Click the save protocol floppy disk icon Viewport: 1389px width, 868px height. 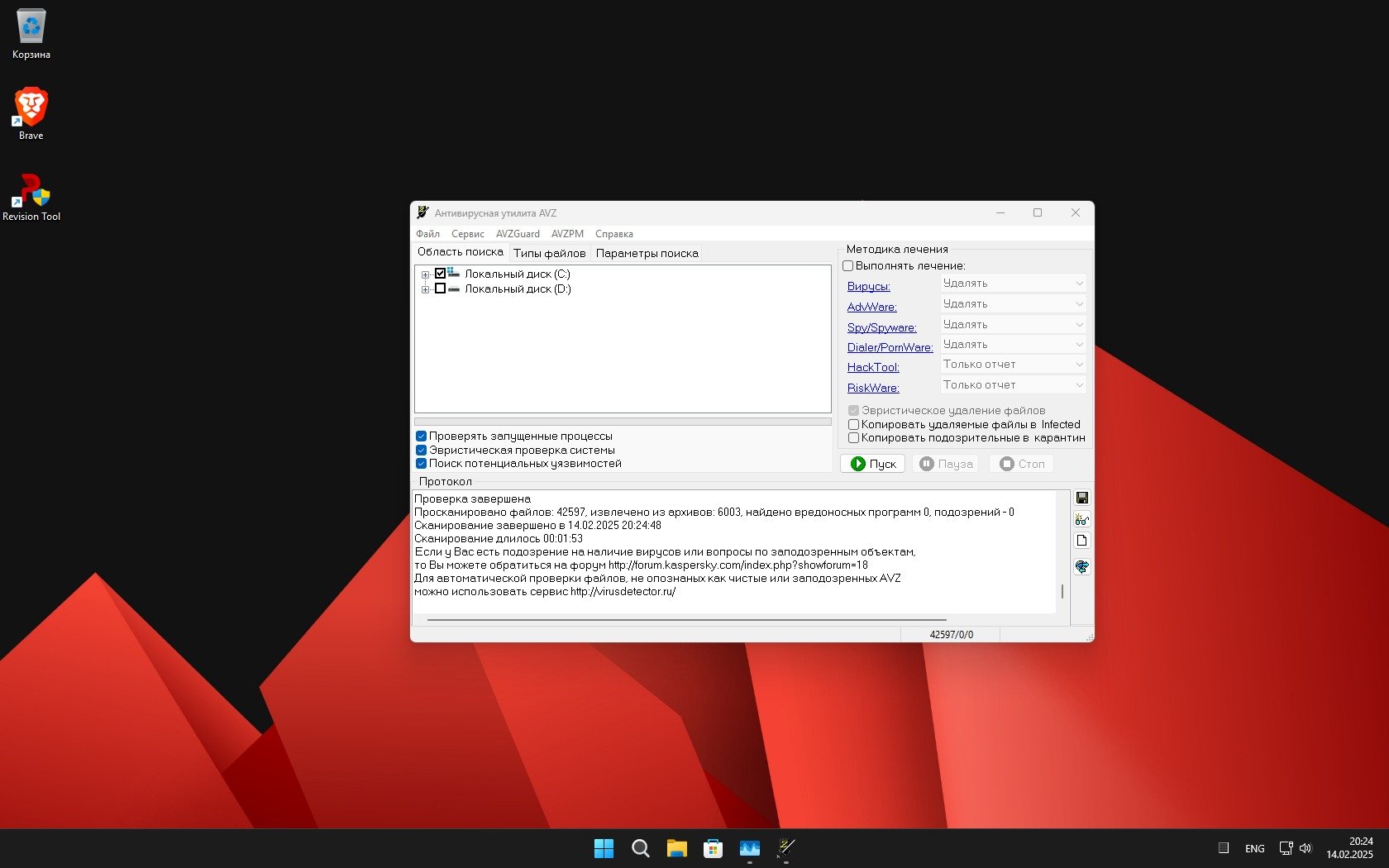pos(1081,498)
